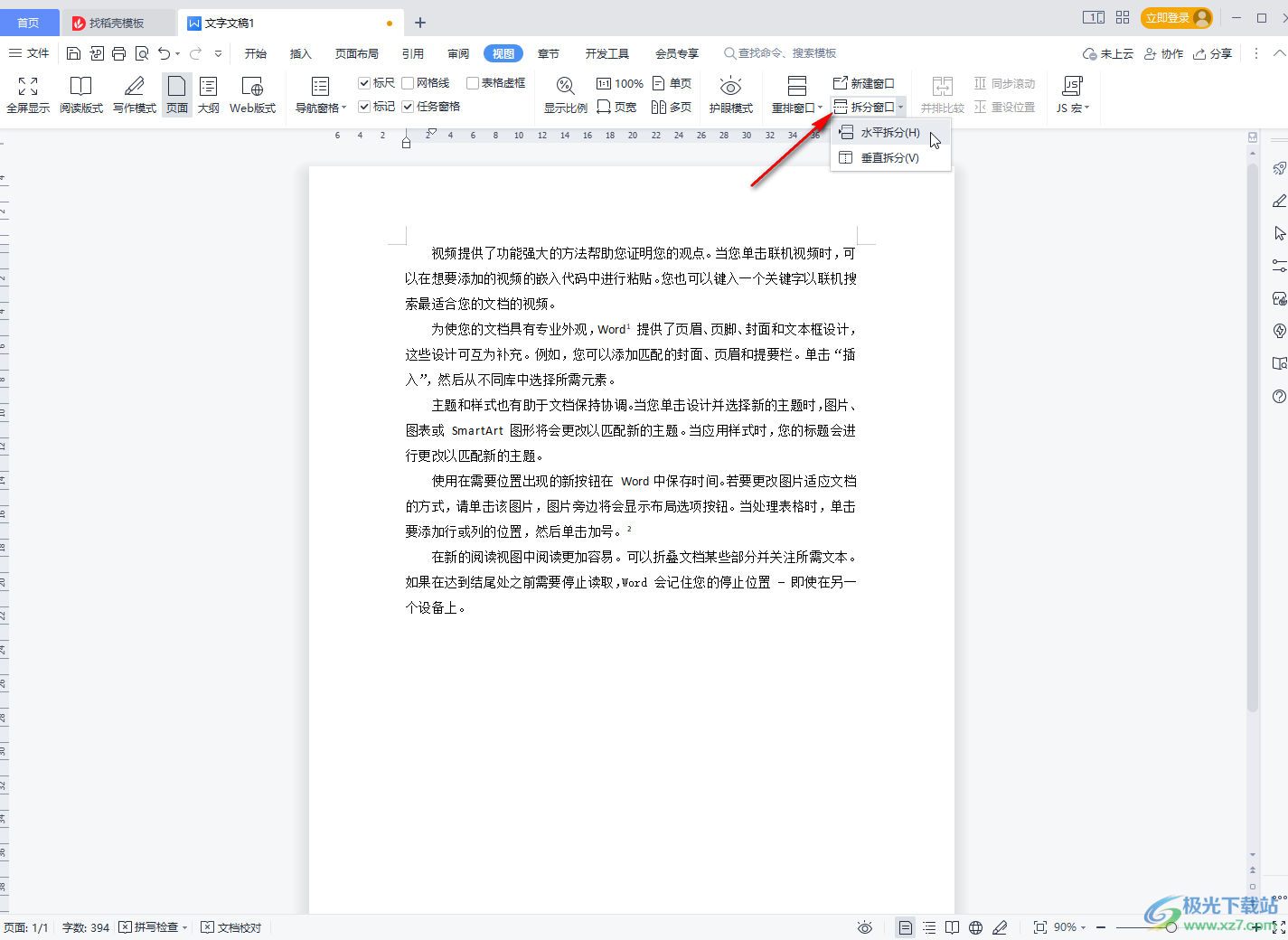Open the File menu
This screenshot has height=940, width=1288.
pos(29,53)
